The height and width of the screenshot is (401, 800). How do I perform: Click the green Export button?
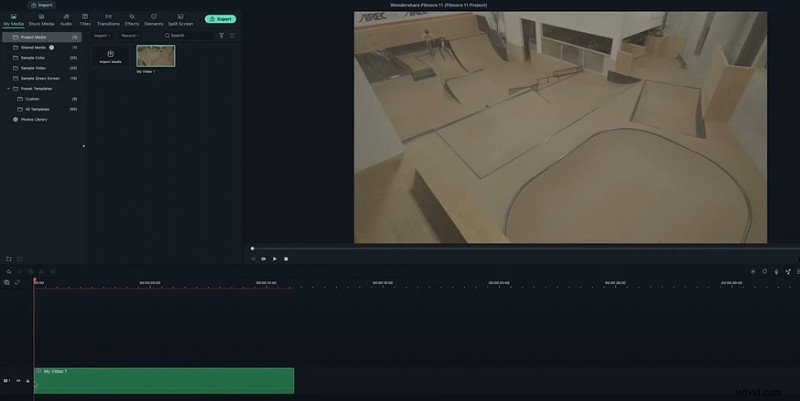[220, 19]
